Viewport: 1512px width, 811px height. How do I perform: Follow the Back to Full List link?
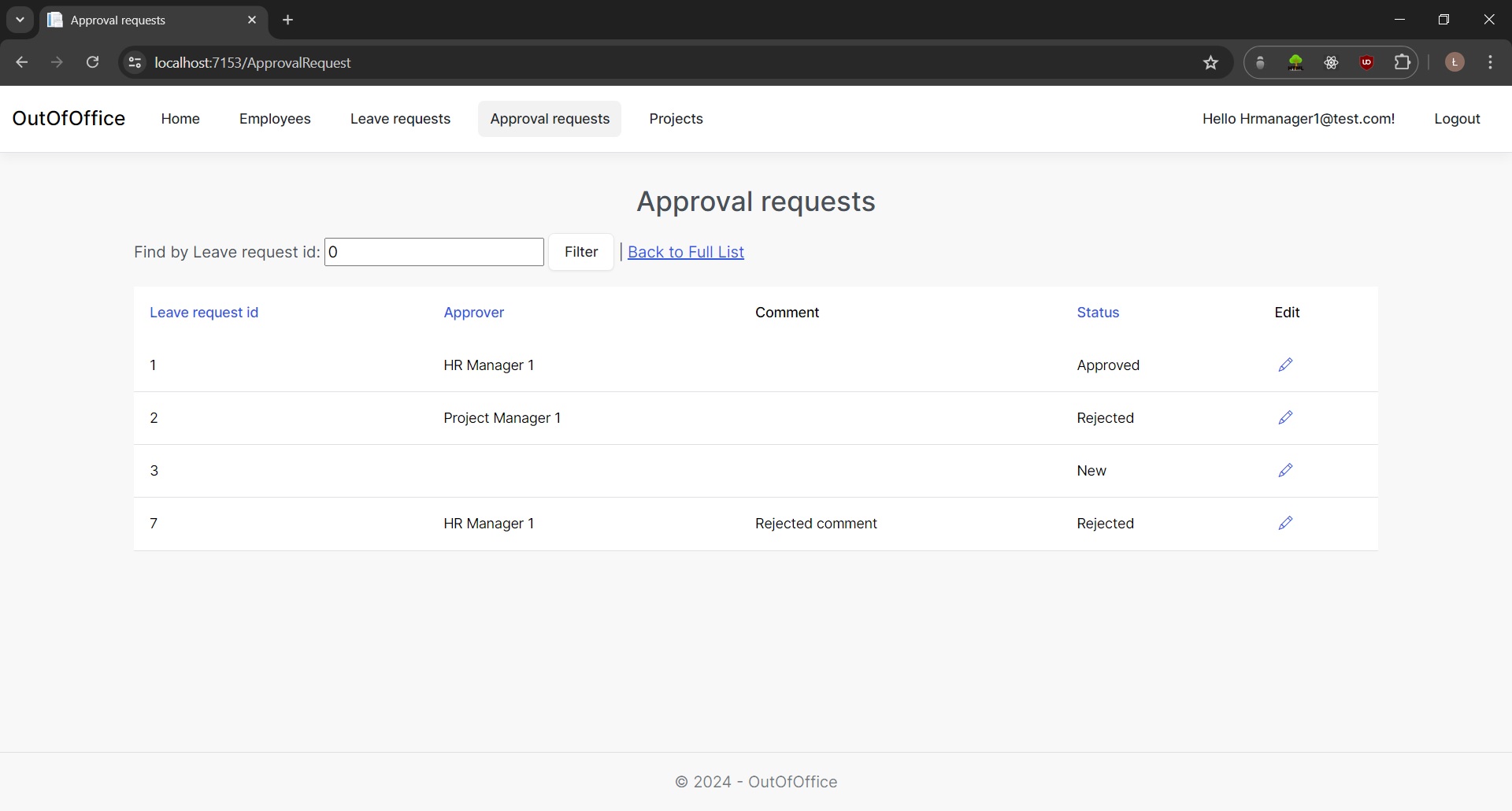click(685, 252)
